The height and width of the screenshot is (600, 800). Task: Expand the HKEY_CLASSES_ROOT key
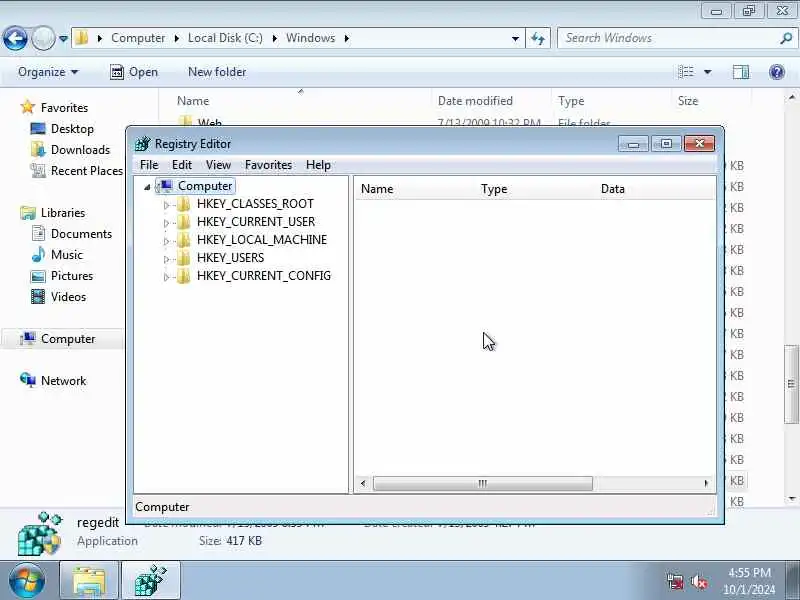pos(166,205)
